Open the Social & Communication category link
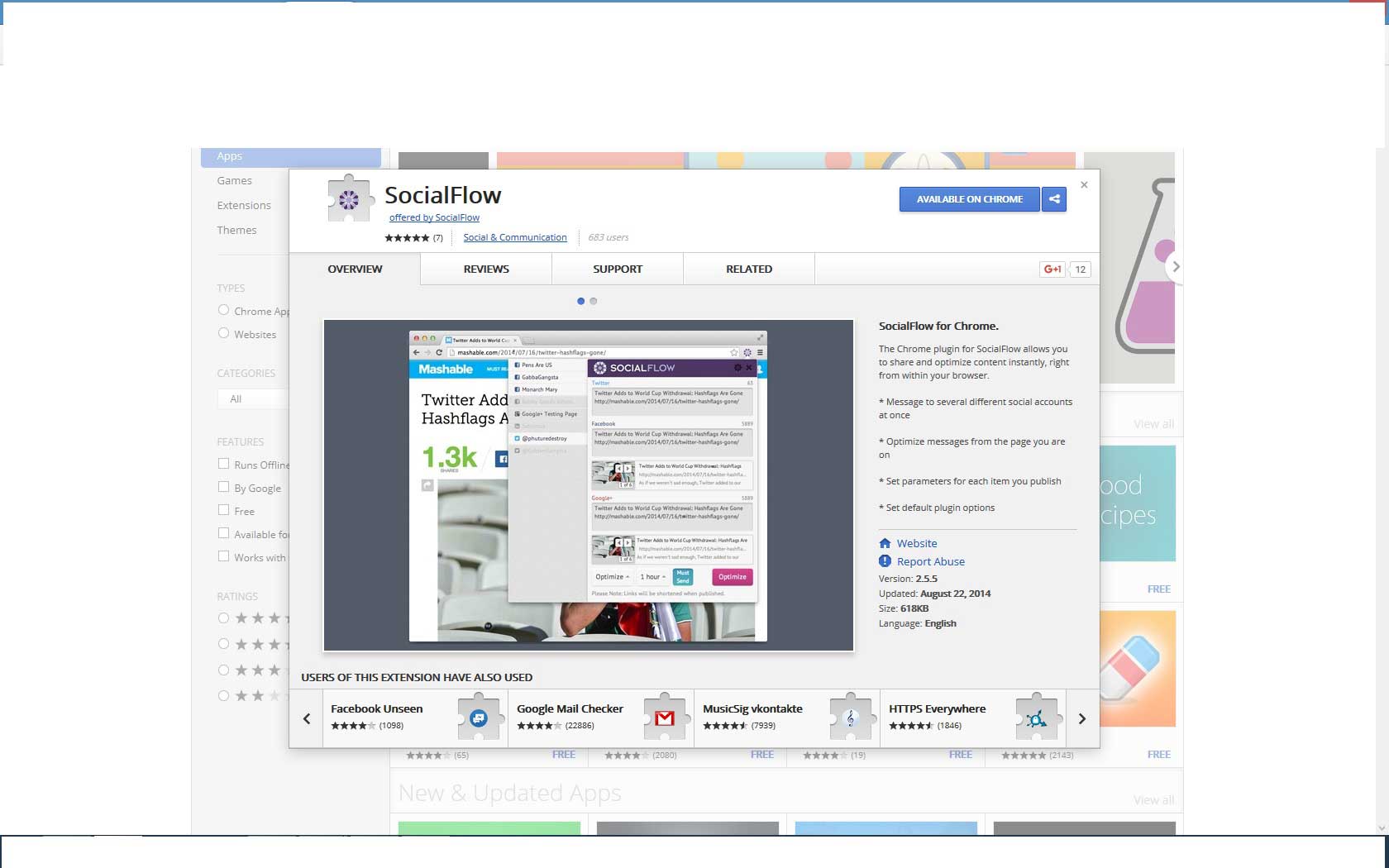The image size is (1389, 868). tap(515, 238)
